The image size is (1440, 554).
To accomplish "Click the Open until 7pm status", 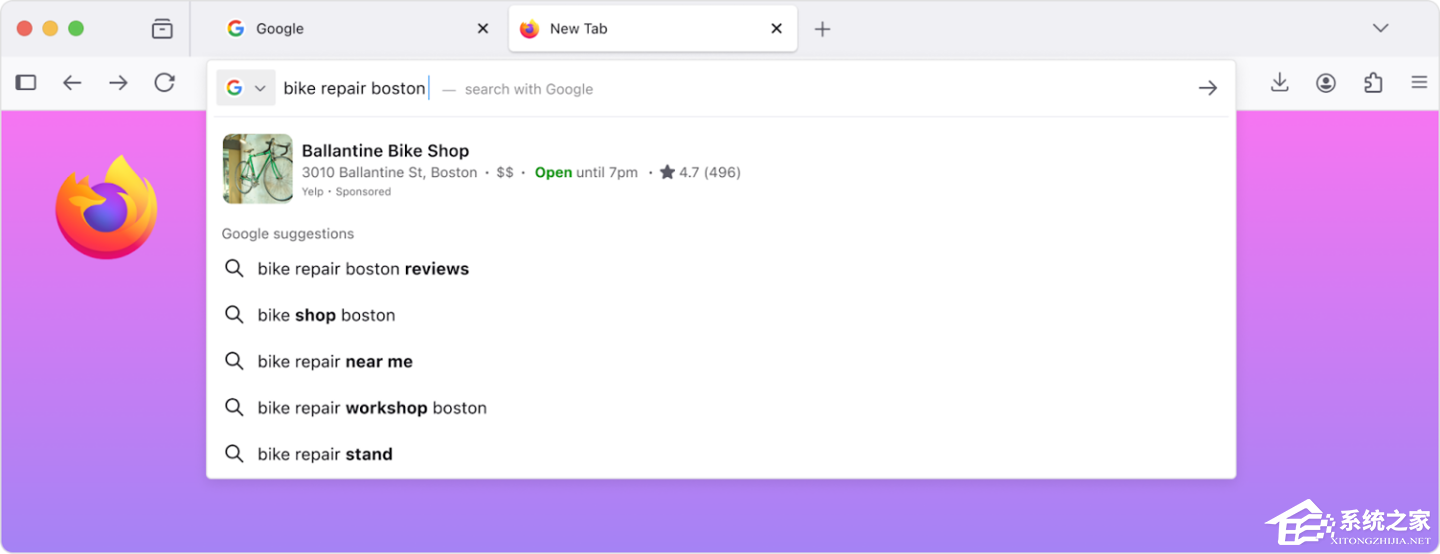I will pyautogui.click(x=586, y=172).
